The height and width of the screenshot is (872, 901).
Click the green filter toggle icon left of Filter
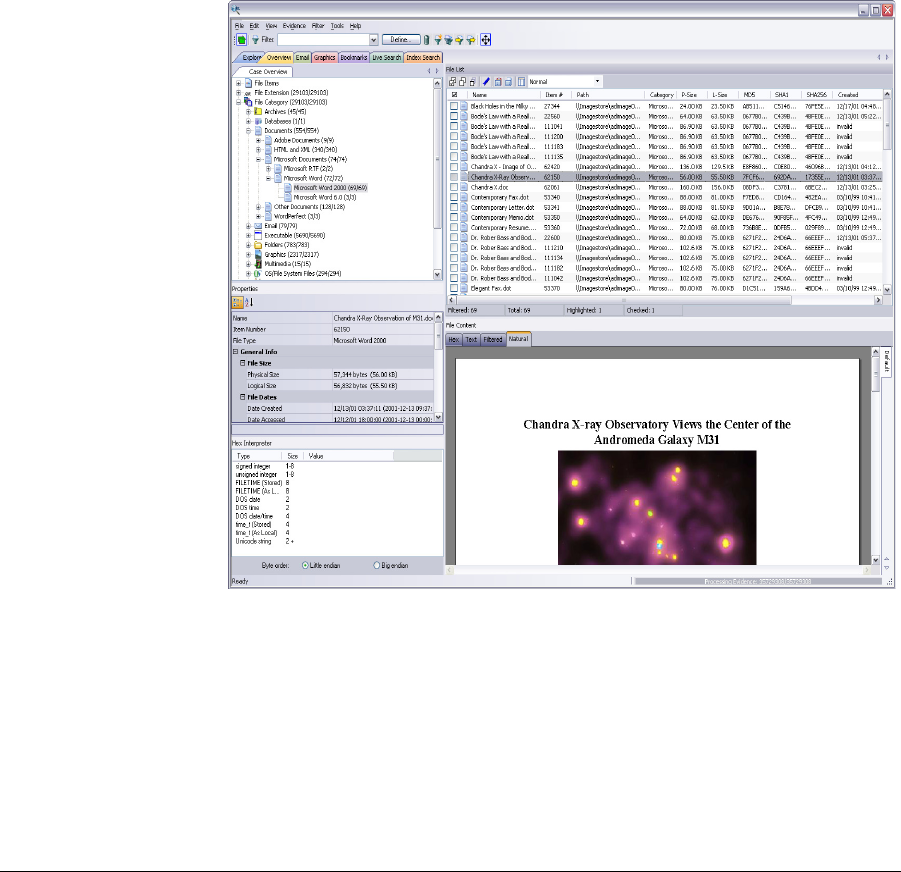pyautogui.click(x=242, y=40)
